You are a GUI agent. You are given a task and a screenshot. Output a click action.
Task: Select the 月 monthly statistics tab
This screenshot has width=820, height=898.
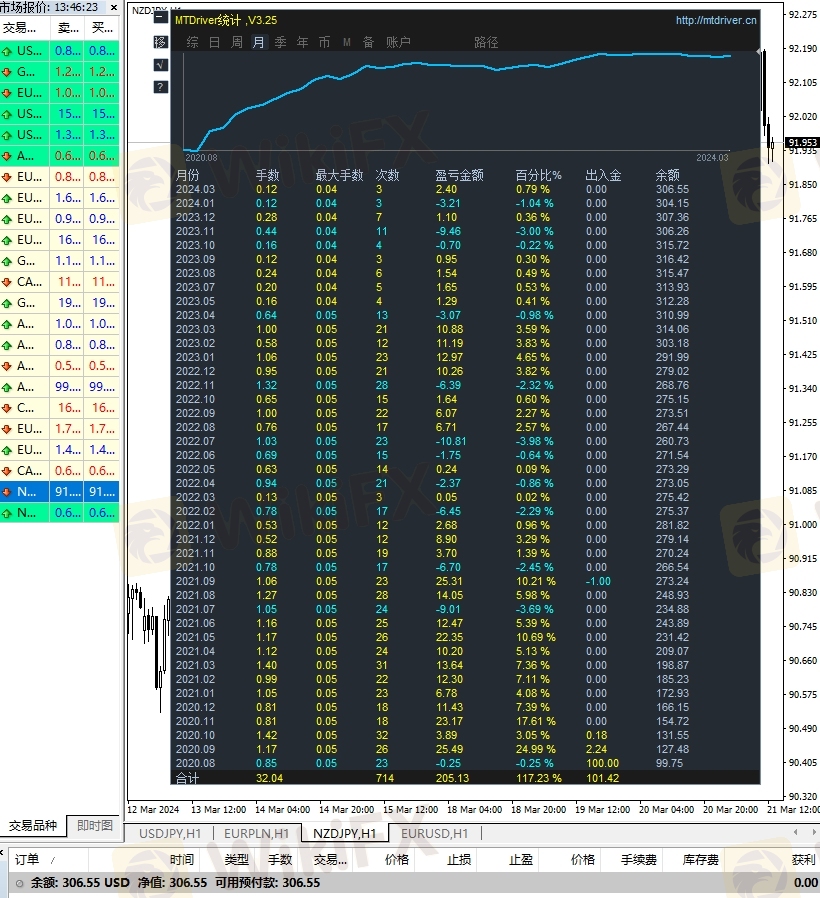coord(259,42)
